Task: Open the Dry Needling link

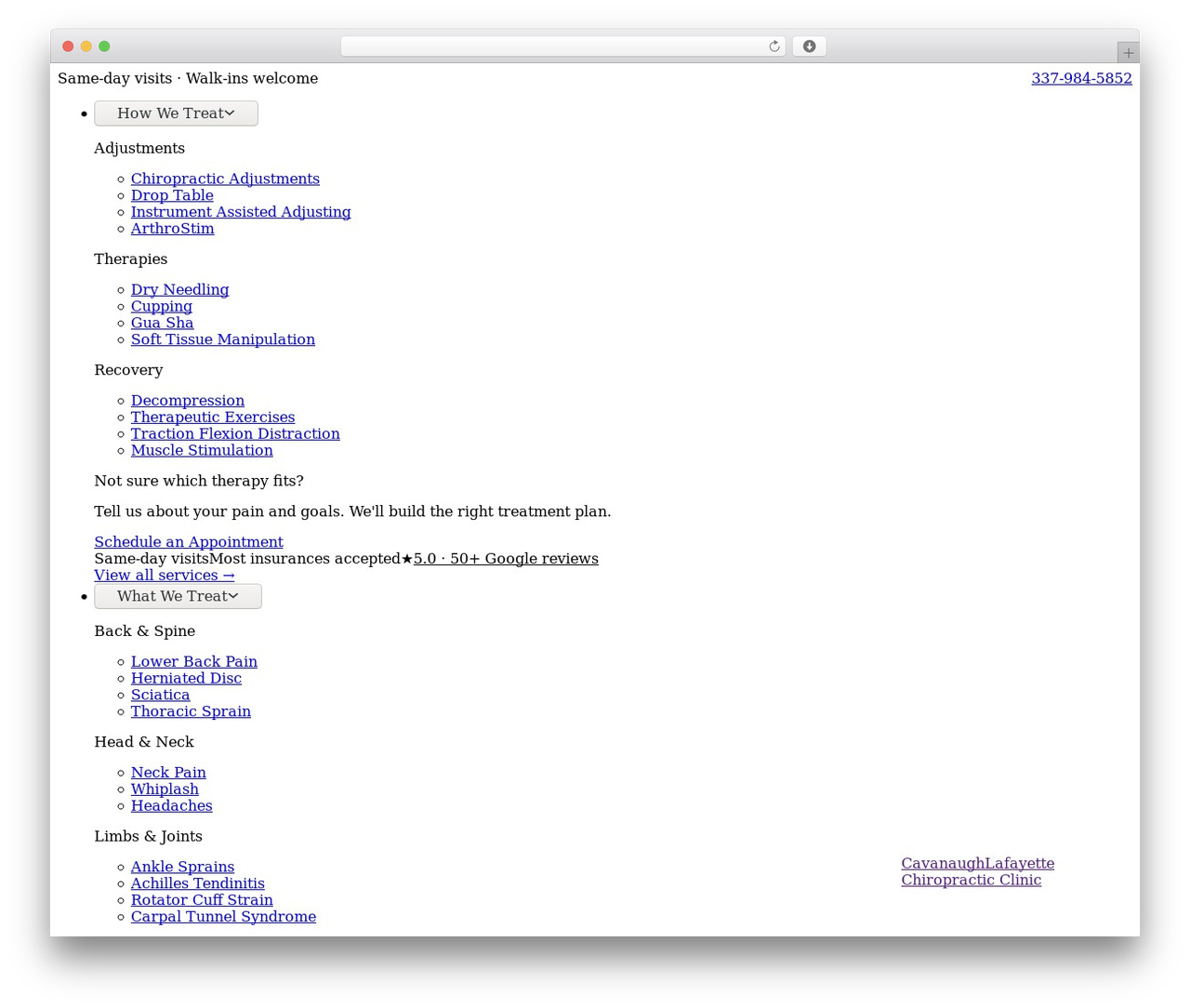Action: [179, 289]
